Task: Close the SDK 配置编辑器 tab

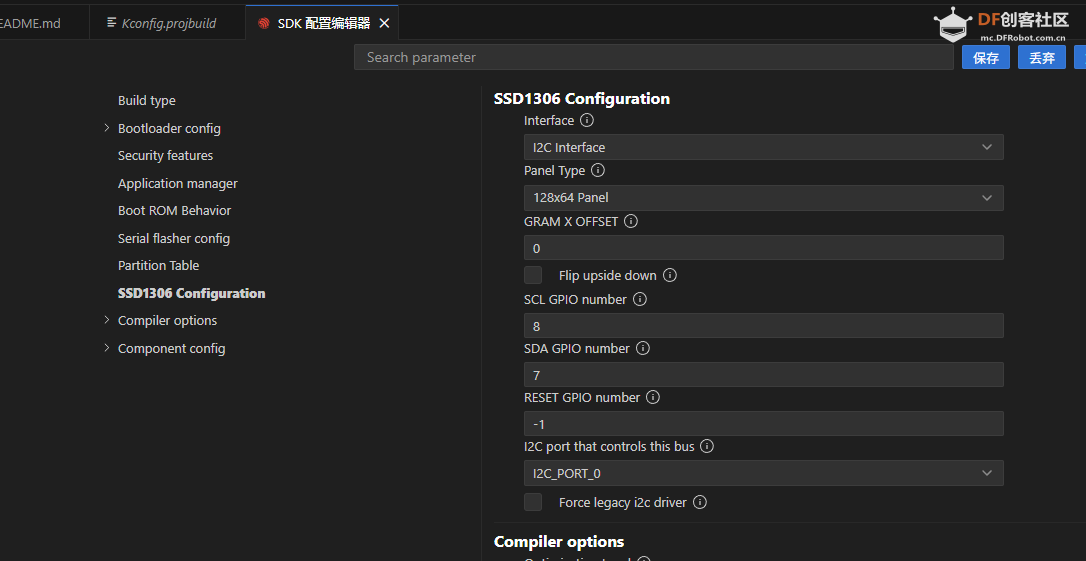Action: tap(384, 23)
